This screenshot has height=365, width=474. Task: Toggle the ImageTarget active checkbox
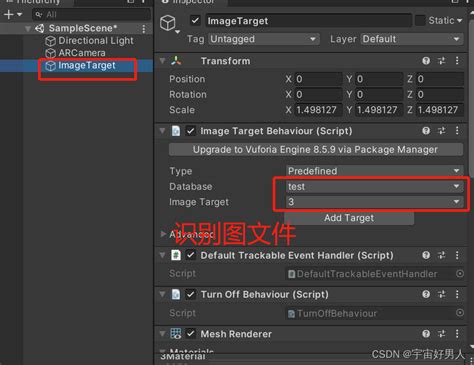[x=195, y=21]
